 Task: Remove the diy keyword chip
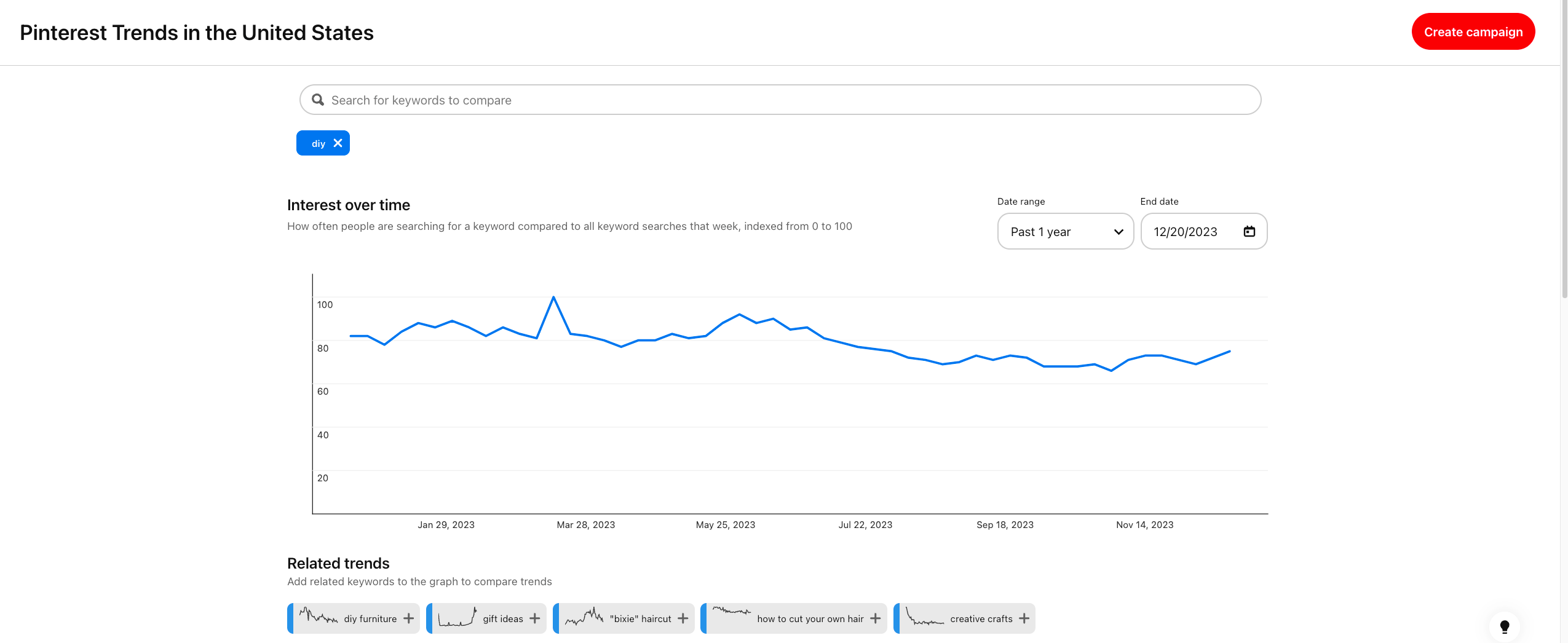[x=338, y=143]
